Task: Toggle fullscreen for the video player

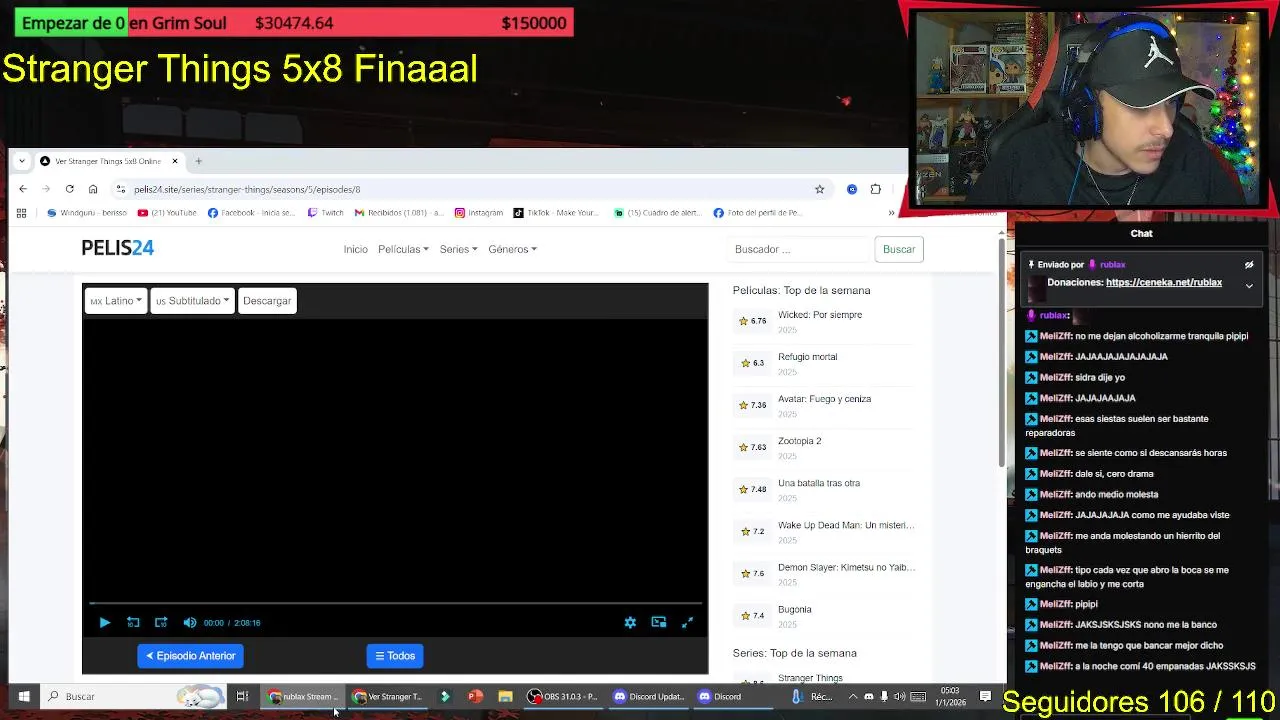Action: (687, 622)
